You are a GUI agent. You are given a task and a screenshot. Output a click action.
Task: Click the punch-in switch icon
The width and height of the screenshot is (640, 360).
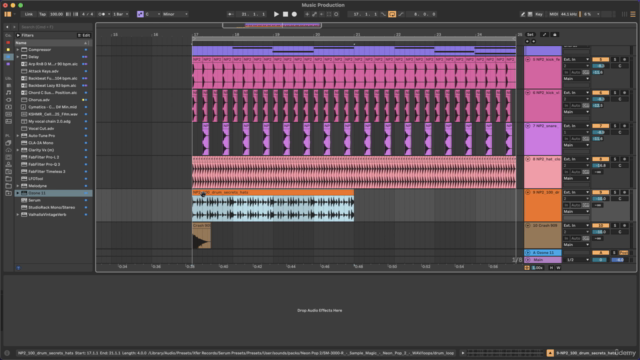383,14
